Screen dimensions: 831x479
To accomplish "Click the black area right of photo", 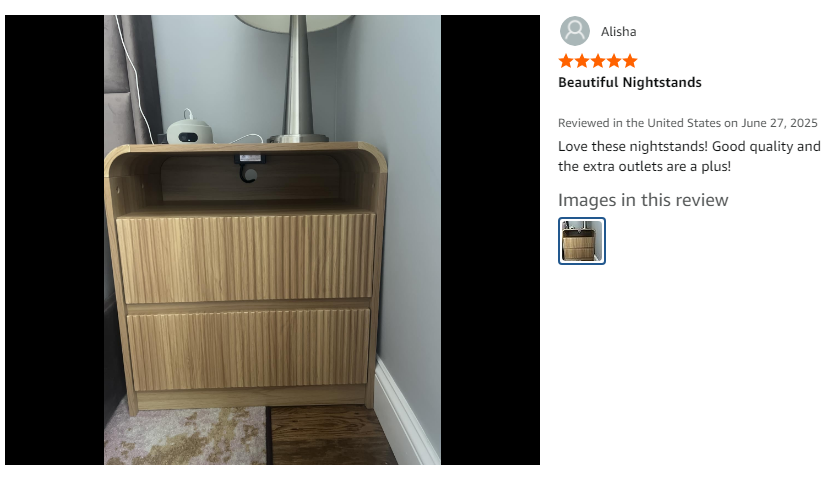I will click(490, 240).
